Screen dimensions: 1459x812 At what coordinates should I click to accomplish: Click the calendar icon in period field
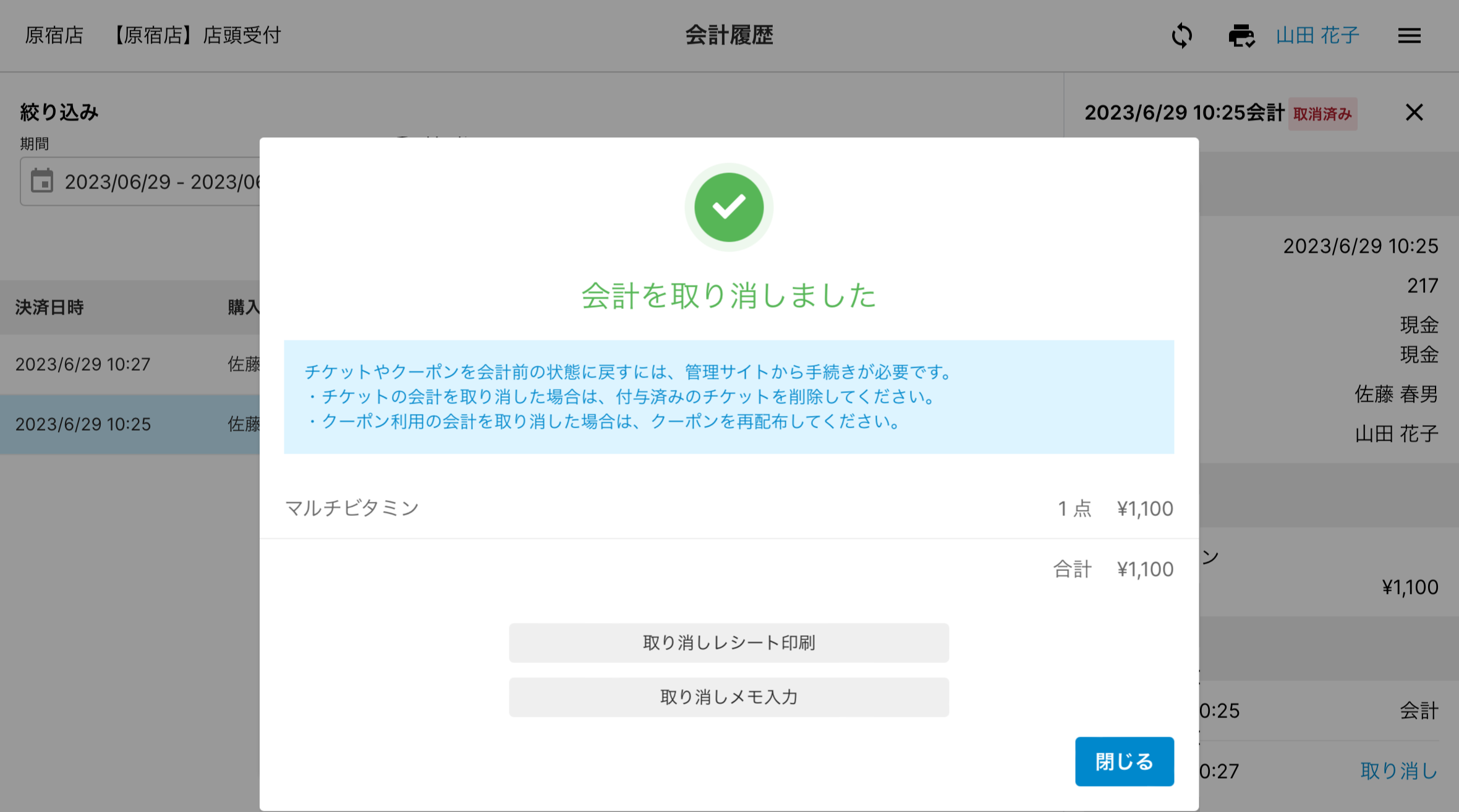(x=42, y=181)
